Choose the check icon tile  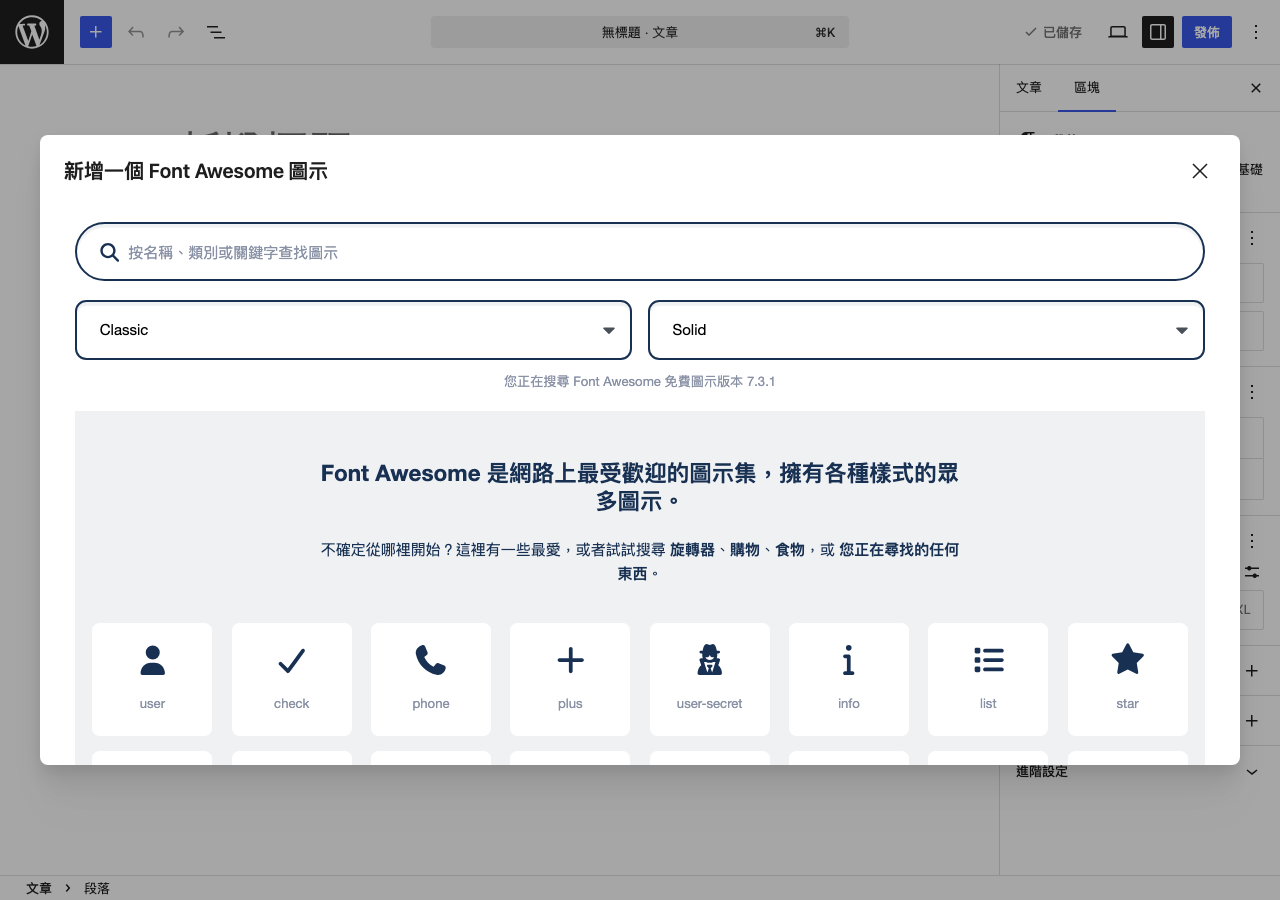[291, 679]
